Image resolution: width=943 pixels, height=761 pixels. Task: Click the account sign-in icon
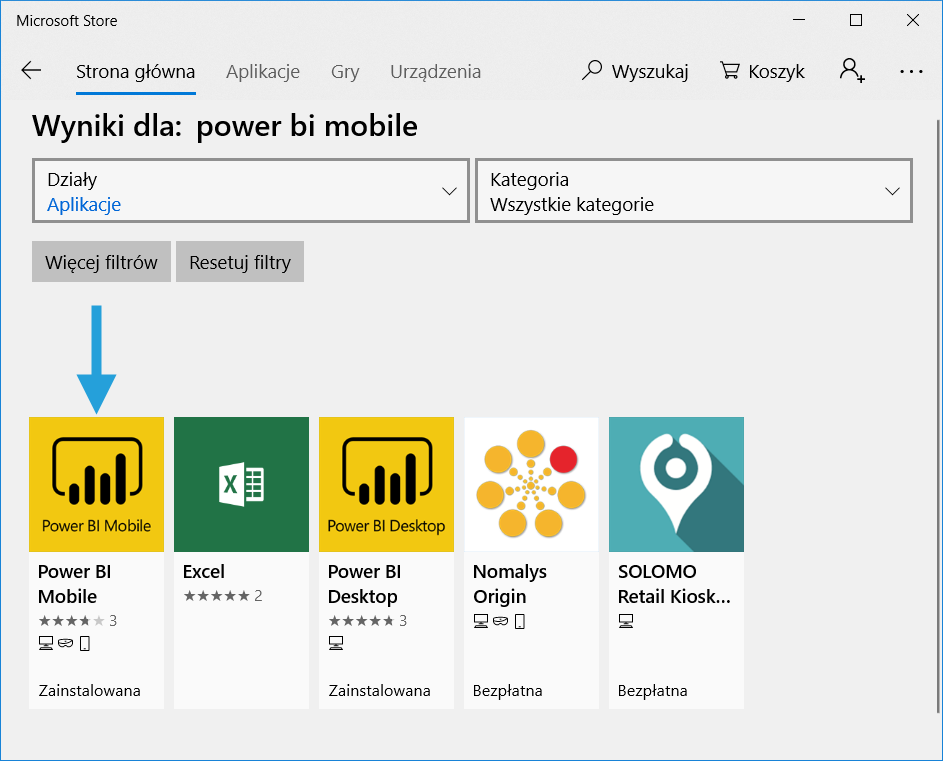click(851, 71)
